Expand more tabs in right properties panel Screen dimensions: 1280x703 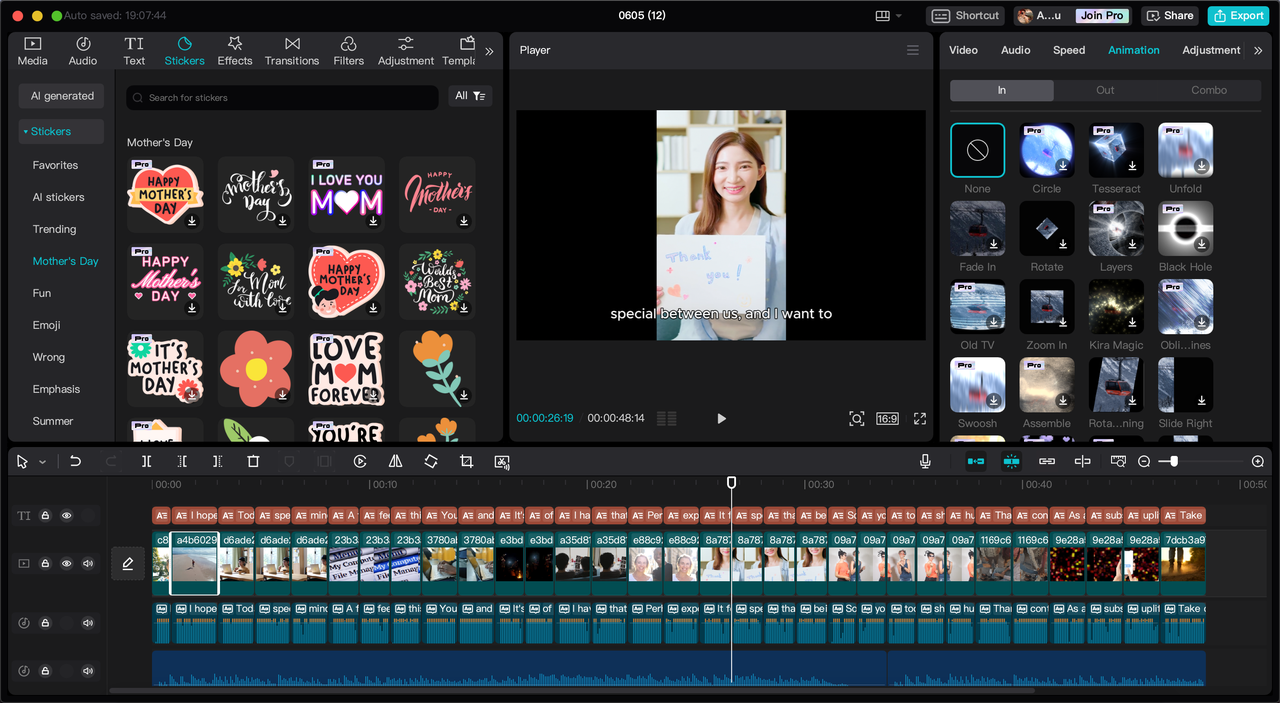(1258, 50)
